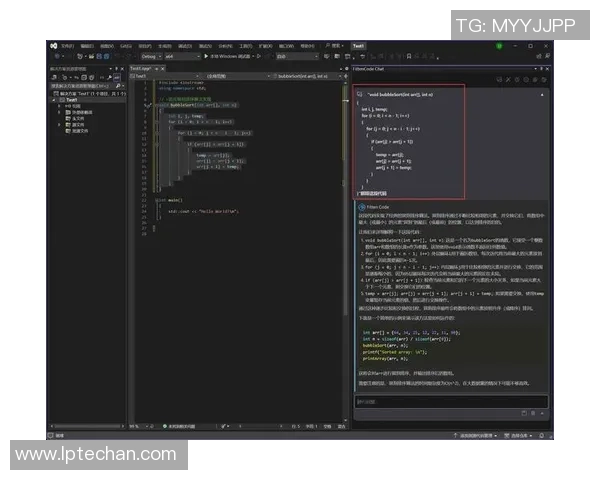Select the Header Files folder
The width and height of the screenshot is (600, 480).
pyautogui.click(x=78, y=119)
